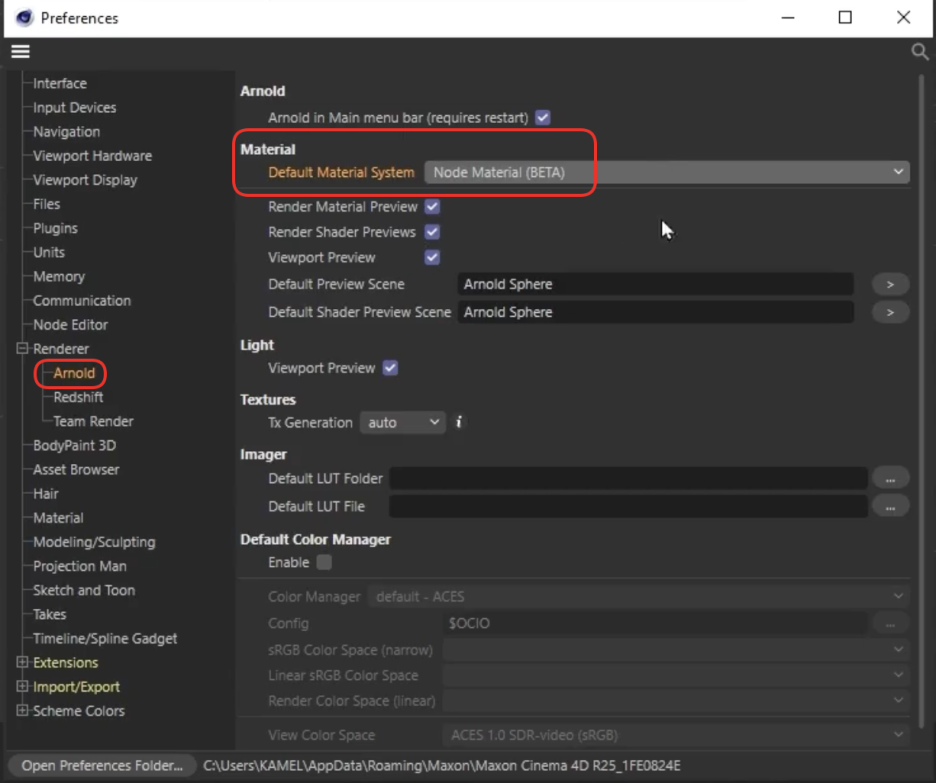Open the Tx Generation auto dropdown

[x=403, y=423]
